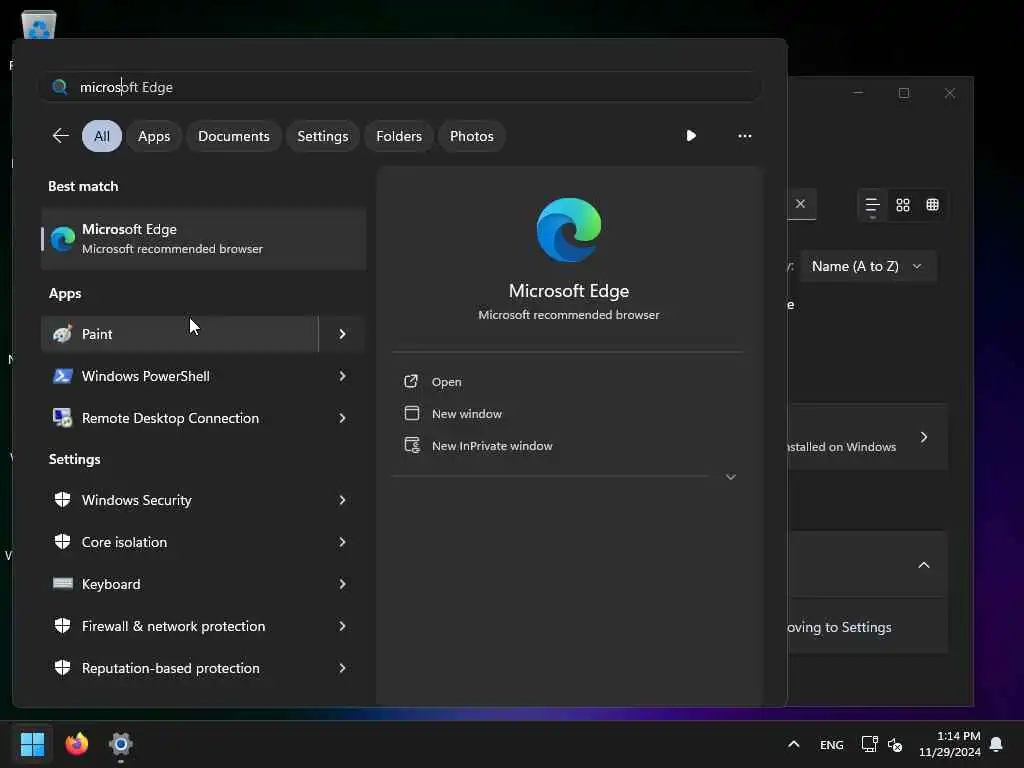
Task: Select the Settings filter tab
Action: 323,136
